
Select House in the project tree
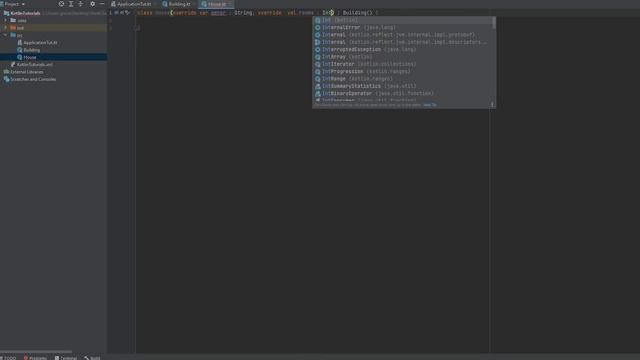(x=30, y=57)
